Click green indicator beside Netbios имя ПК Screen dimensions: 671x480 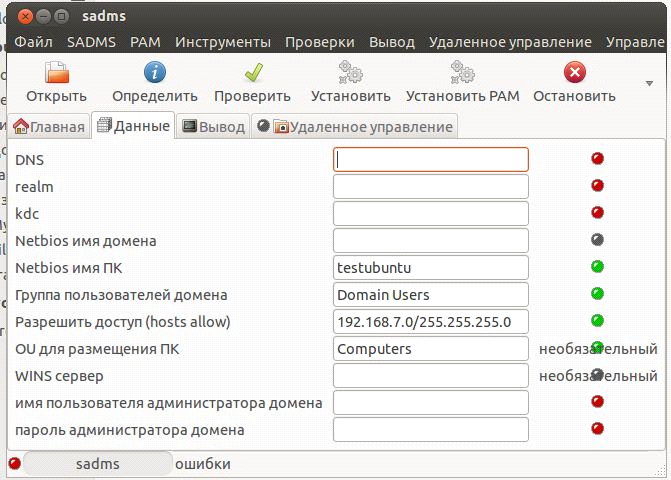[597, 267]
